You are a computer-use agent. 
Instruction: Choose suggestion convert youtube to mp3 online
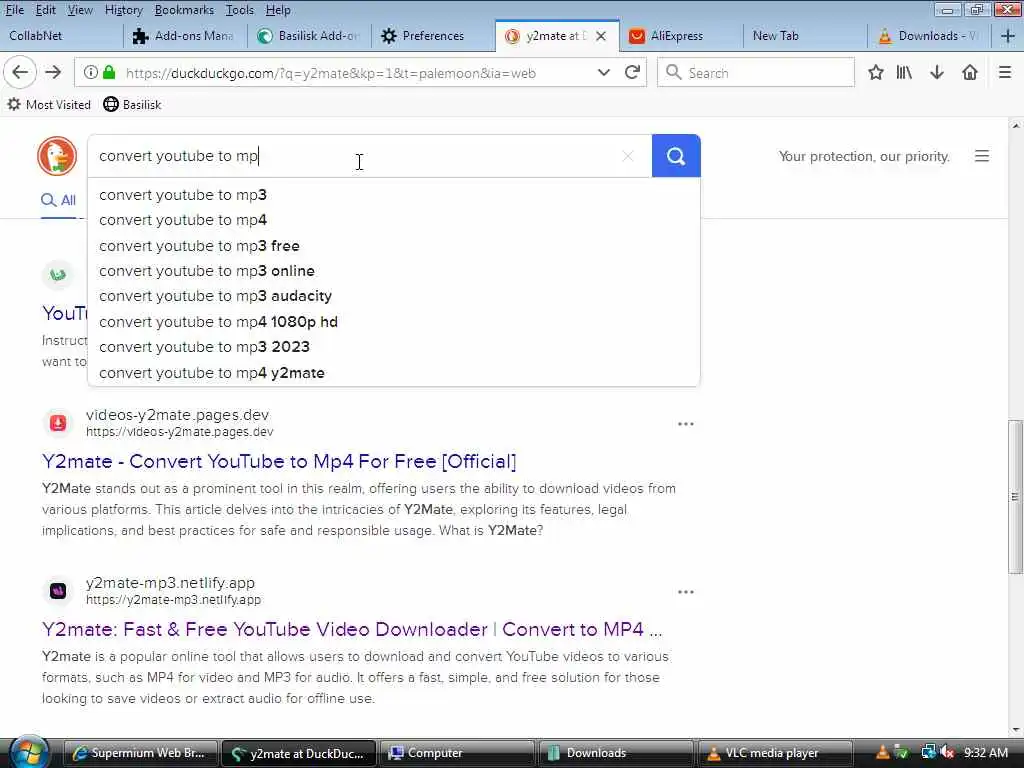(394, 271)
